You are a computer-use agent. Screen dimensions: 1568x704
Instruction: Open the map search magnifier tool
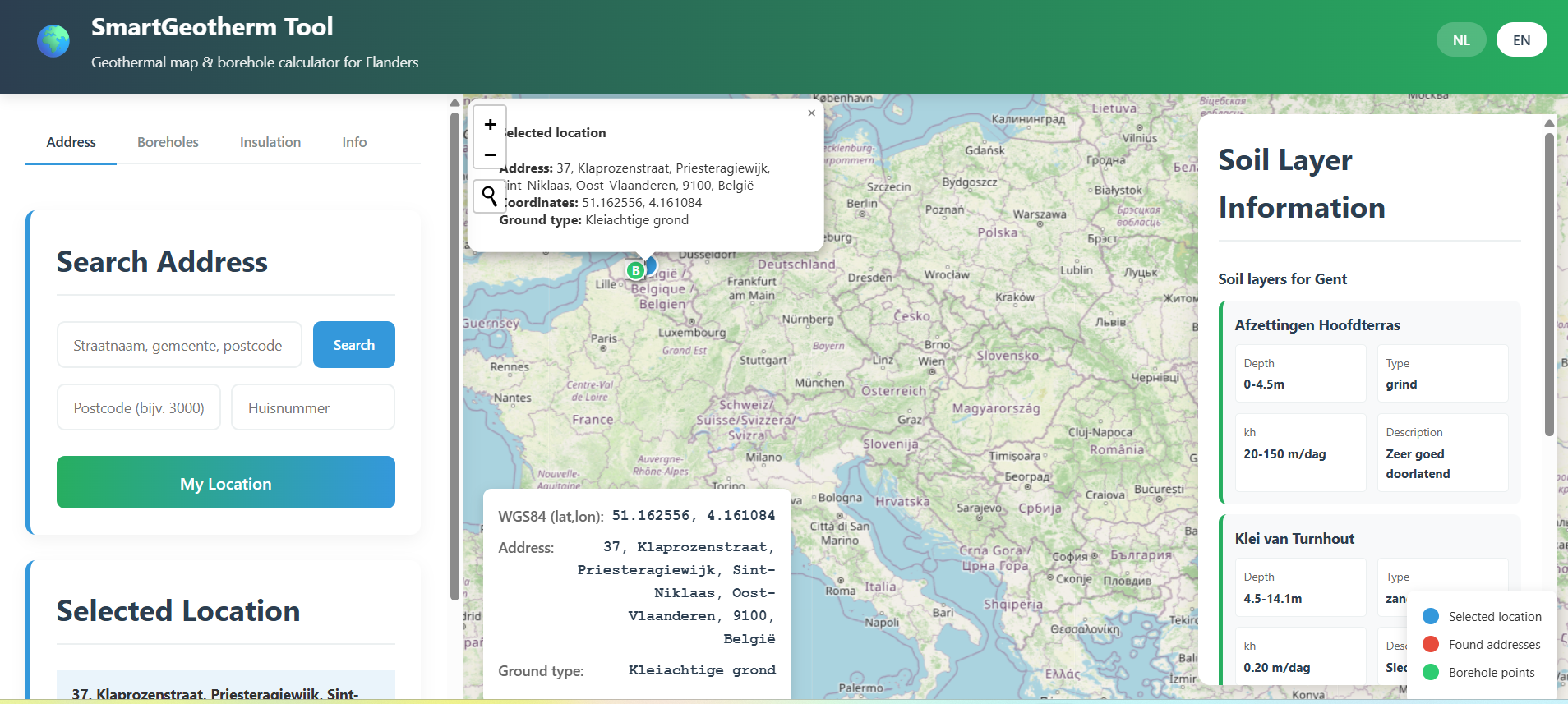[x=490, y=196]
